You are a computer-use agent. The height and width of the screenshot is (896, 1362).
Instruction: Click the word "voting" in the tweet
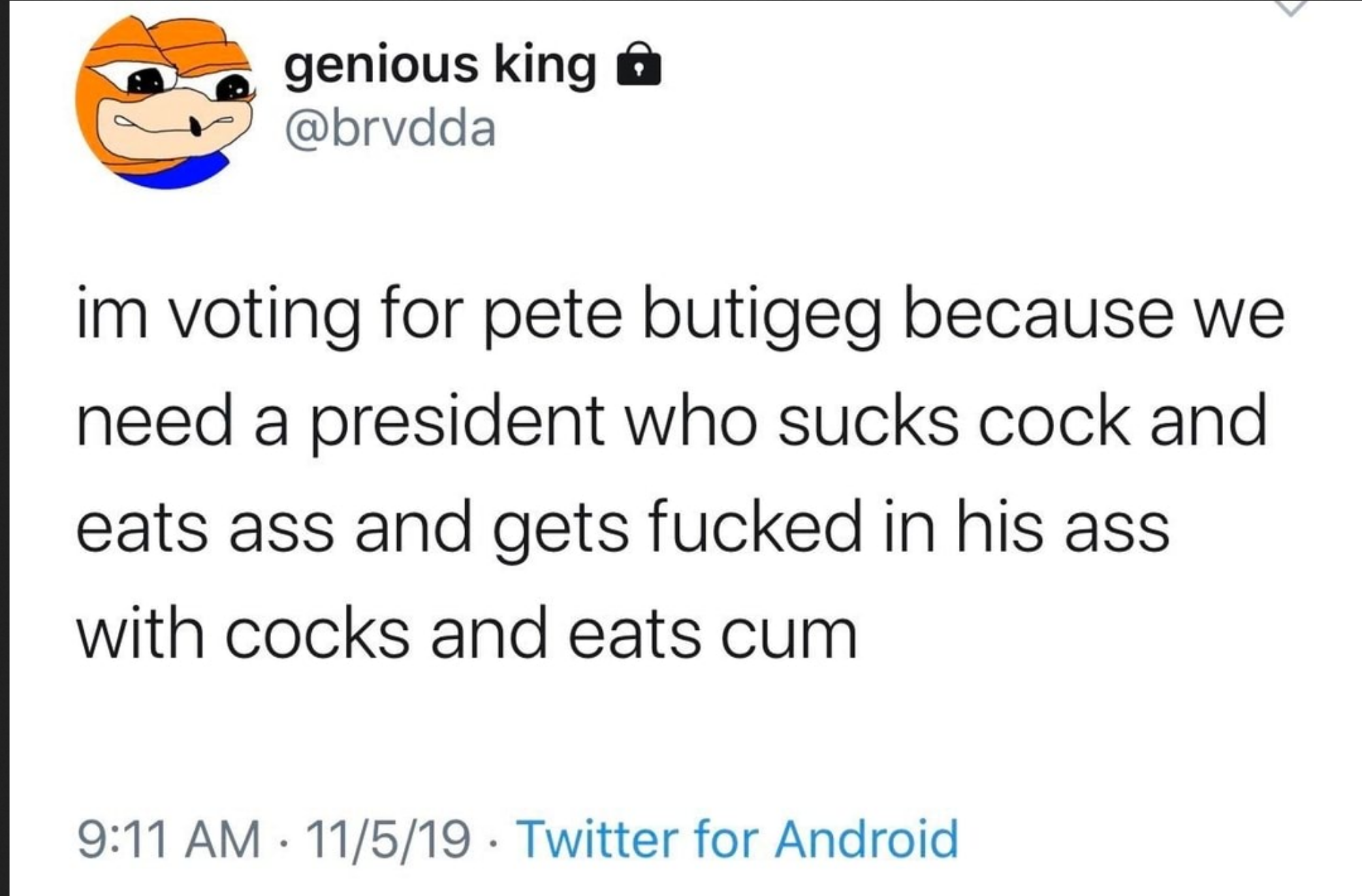[266, 317]
